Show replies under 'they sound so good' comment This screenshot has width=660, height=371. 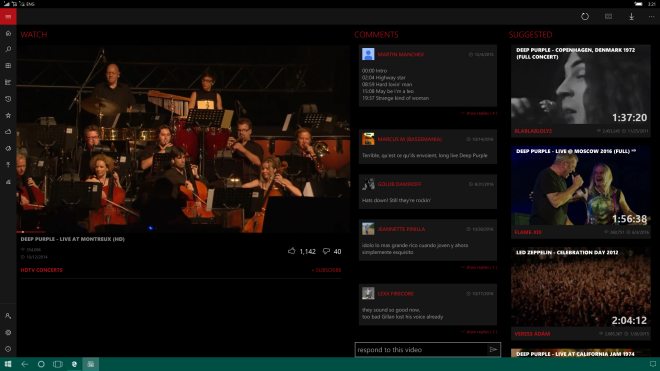click(479, 332)
